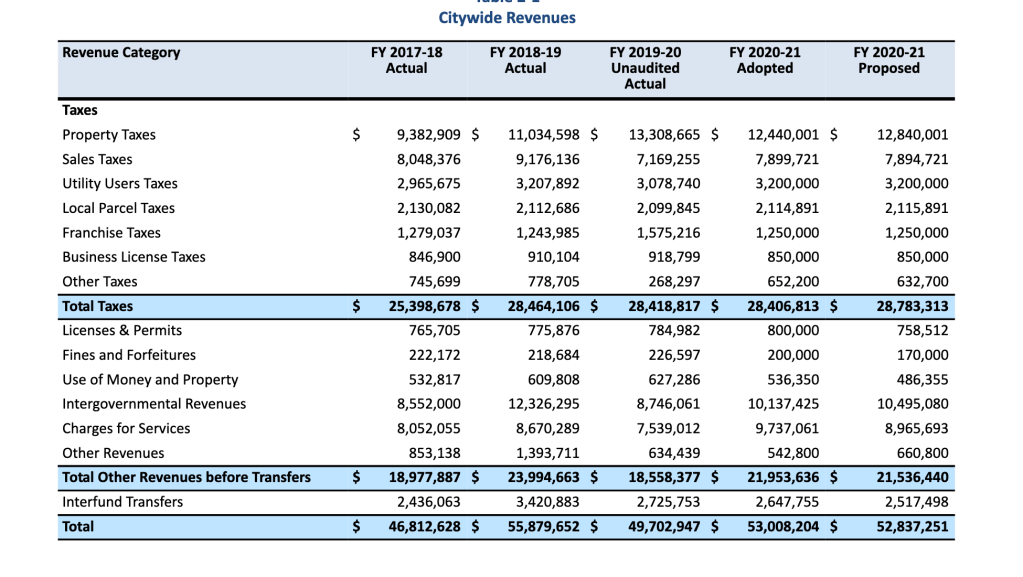Screen dimensions: 1023x577
Task: Select the Licenses & Permits row label
Action: [x=122, y=330]
